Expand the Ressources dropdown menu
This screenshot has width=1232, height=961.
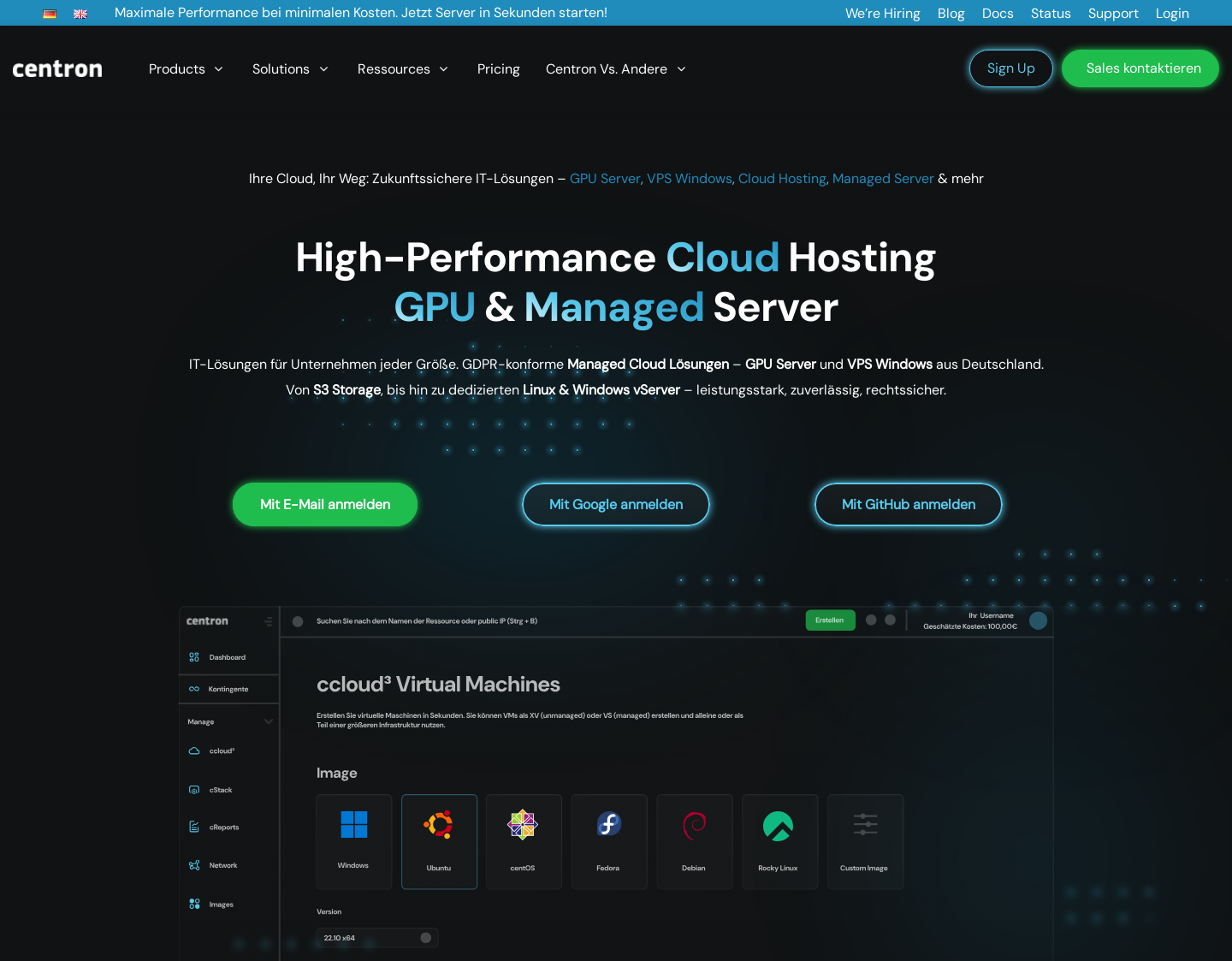[x=403, y=69]
